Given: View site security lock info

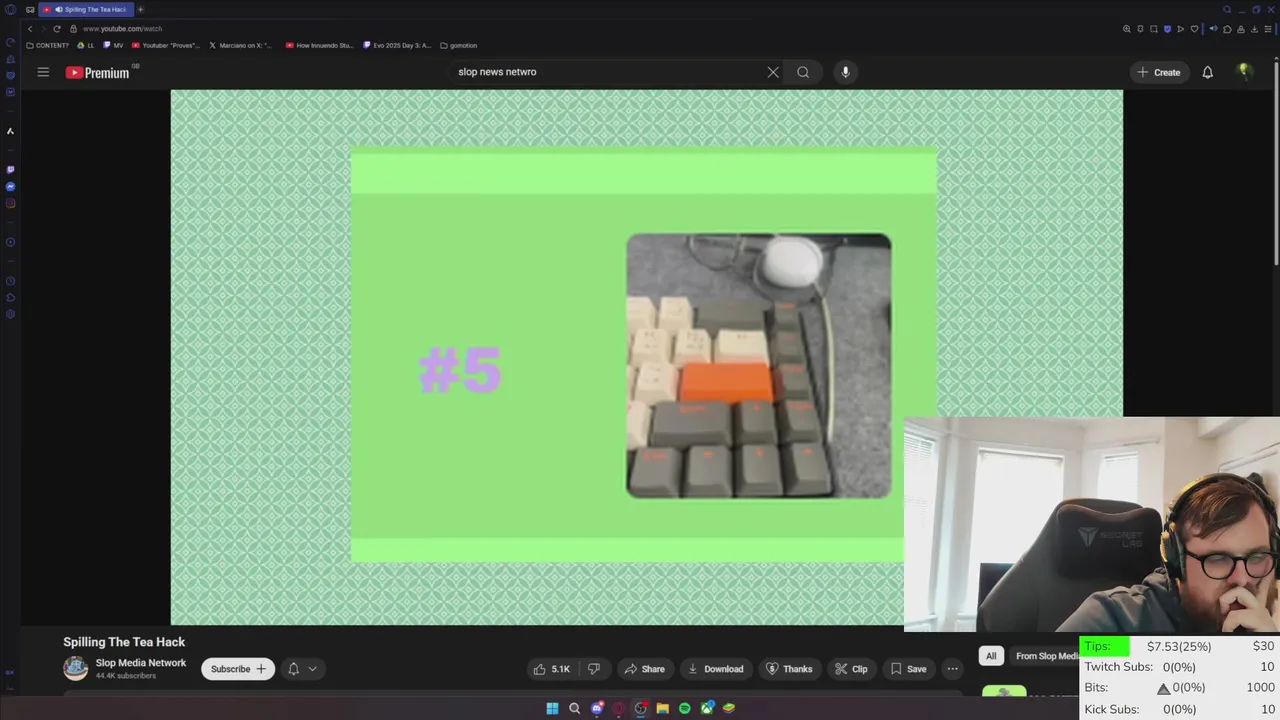Looking at the screenshot, I should pyautogui.click(x=73, y=29).
